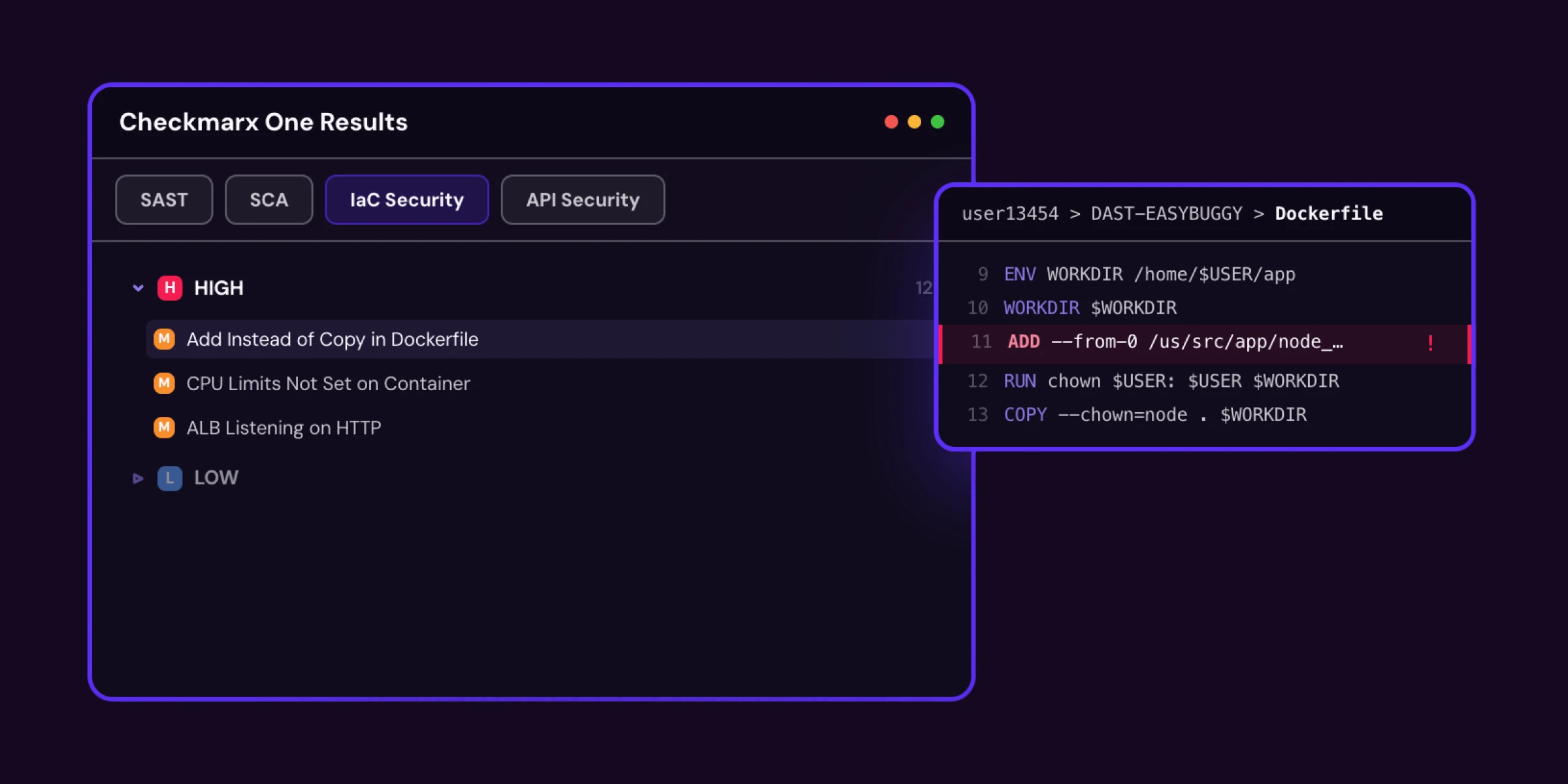1568x784 pixels.
Task: Click the HIGH results count 12
Action: tap(923, 288)
